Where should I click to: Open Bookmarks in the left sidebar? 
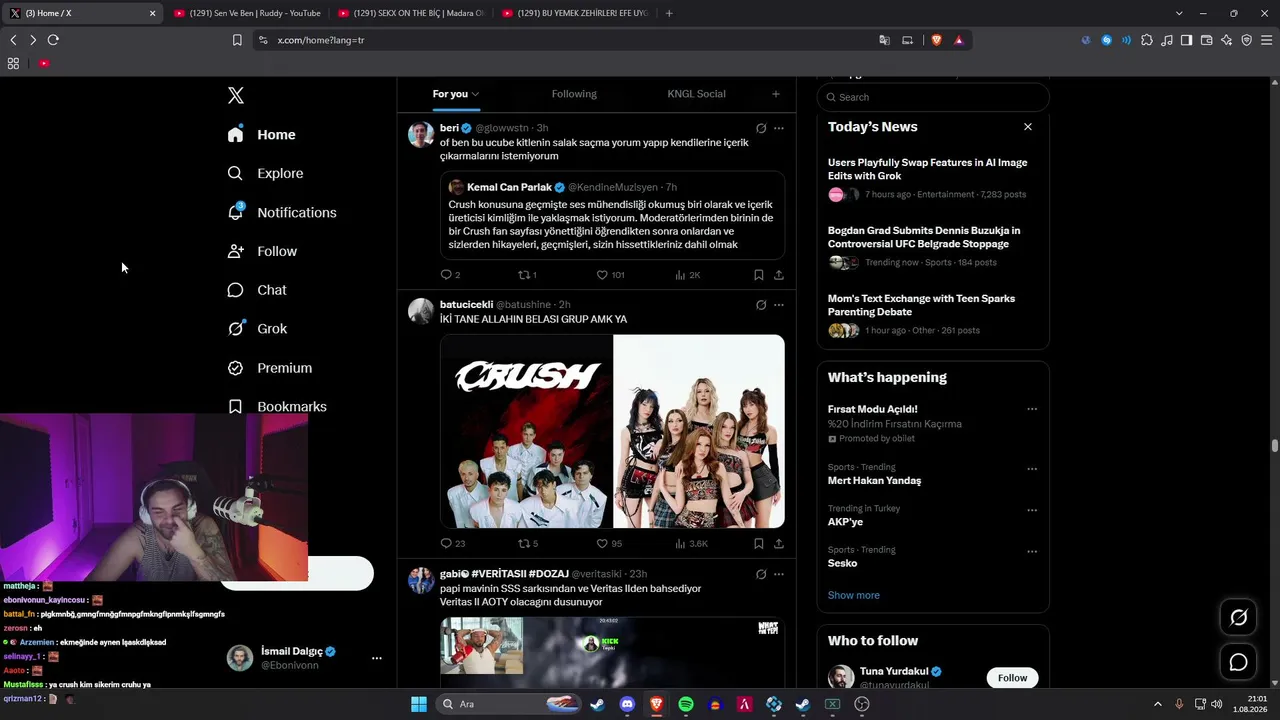277,406
